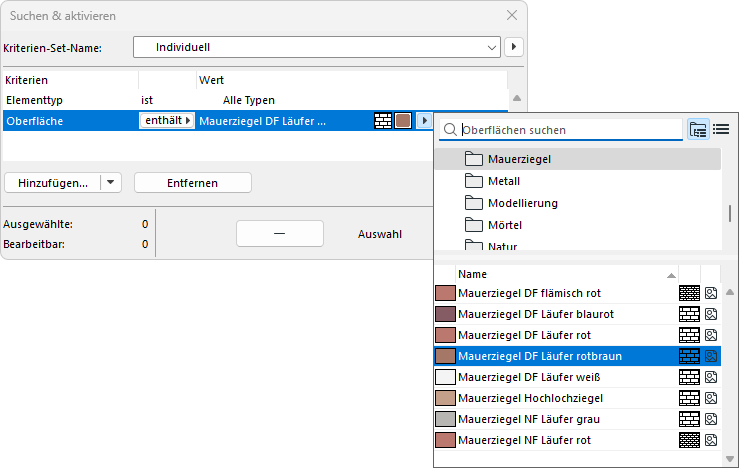Click arrow button next to criteria set dropdown

tap(514, 47)
